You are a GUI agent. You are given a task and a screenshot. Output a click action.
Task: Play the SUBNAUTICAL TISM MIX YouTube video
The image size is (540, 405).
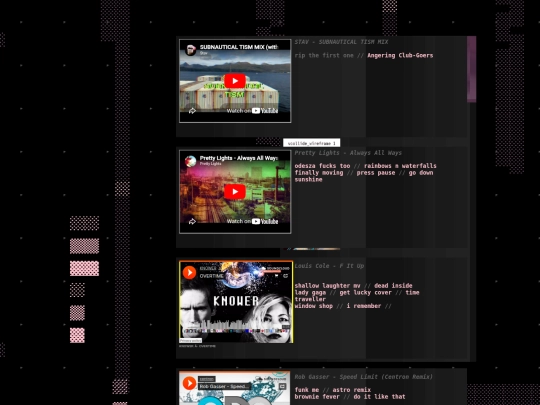tap(235, 81)
